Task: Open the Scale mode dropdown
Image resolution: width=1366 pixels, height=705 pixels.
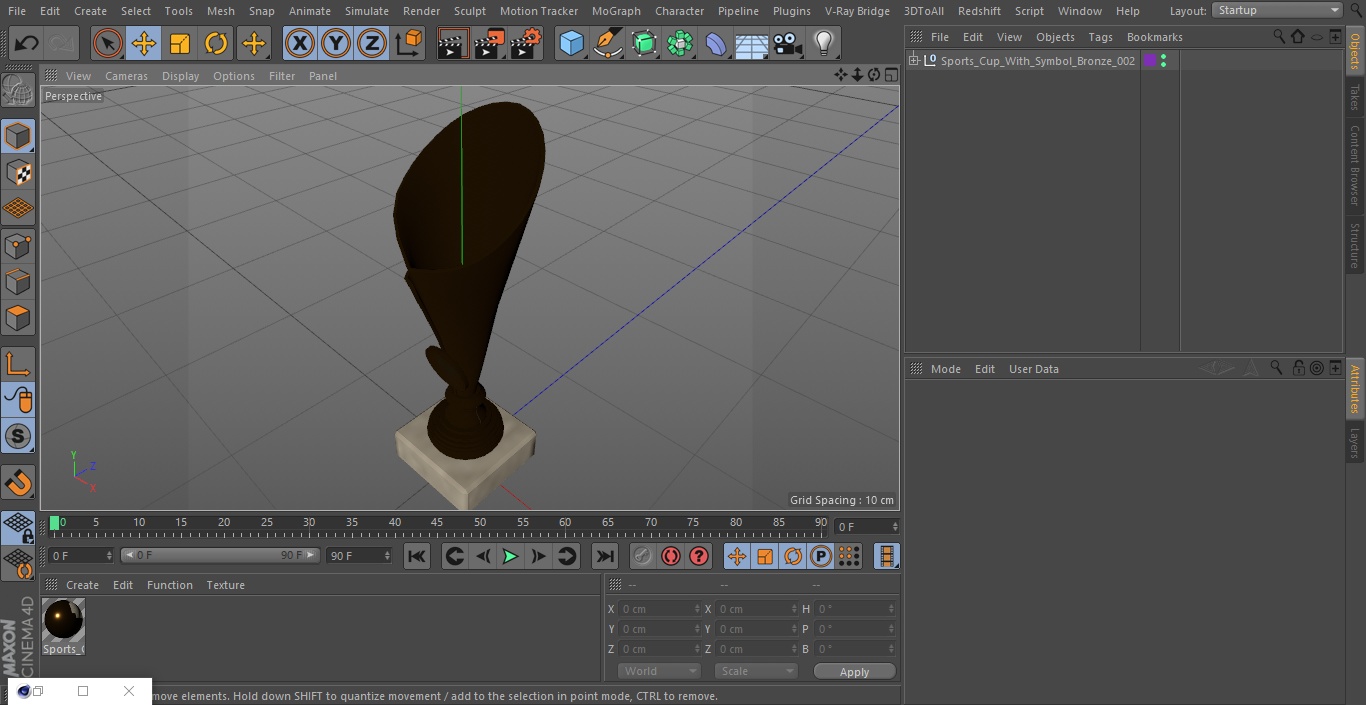Action: click(x=756, y=671)
